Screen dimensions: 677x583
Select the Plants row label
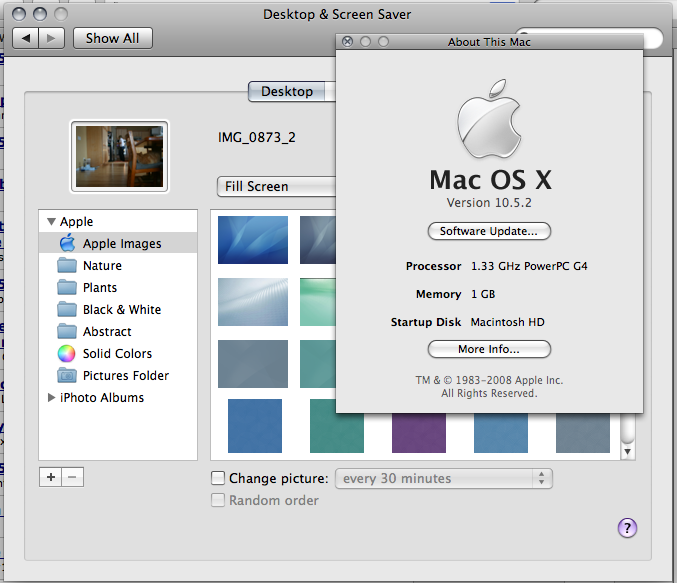(100, 288)
